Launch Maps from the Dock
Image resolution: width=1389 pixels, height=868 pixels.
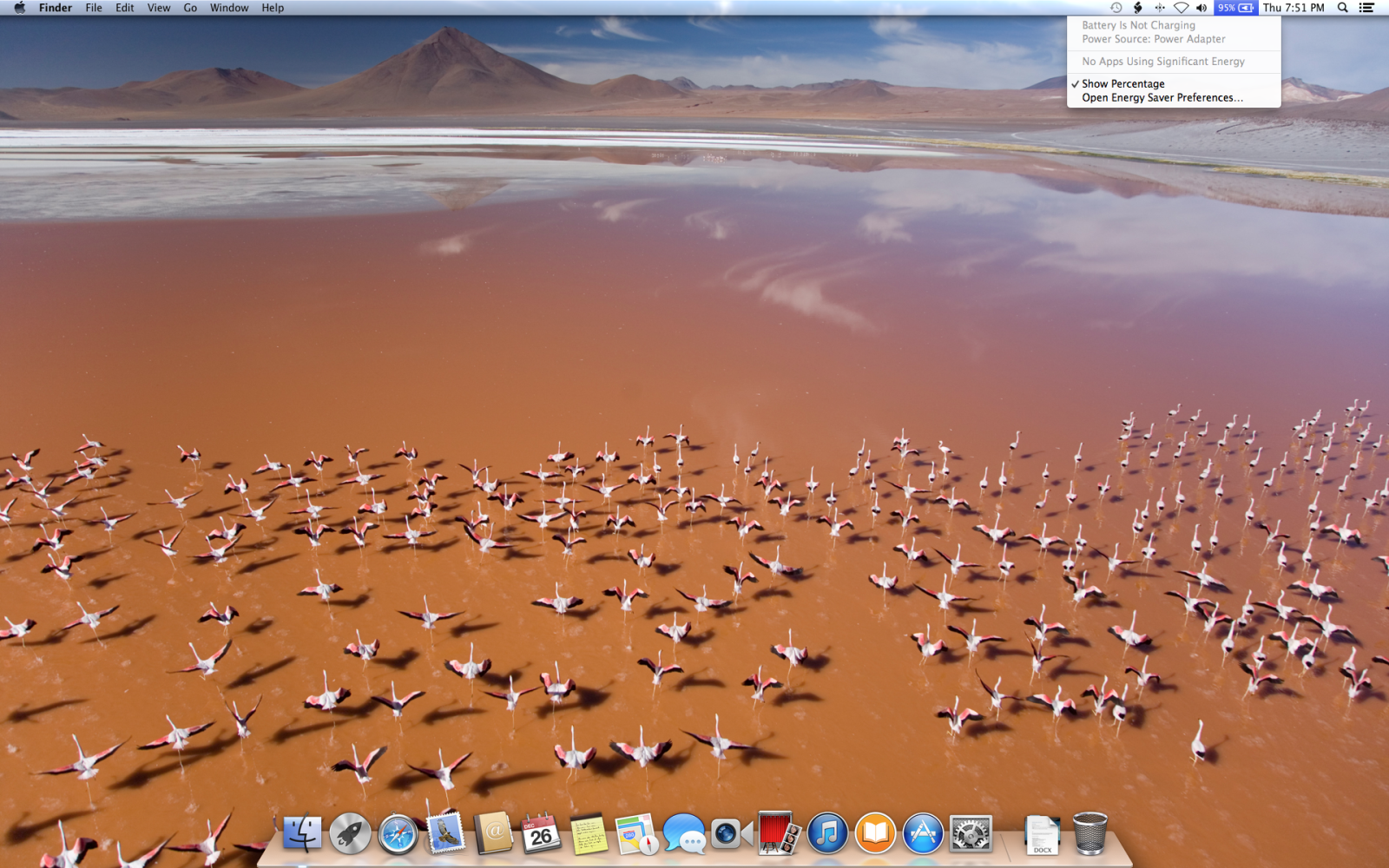636,834
